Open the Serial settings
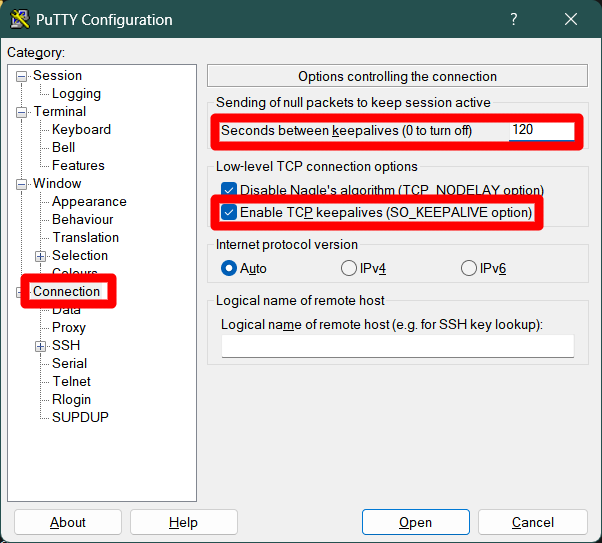This screenshot has height=543, width=602. (x=69, y=363)
